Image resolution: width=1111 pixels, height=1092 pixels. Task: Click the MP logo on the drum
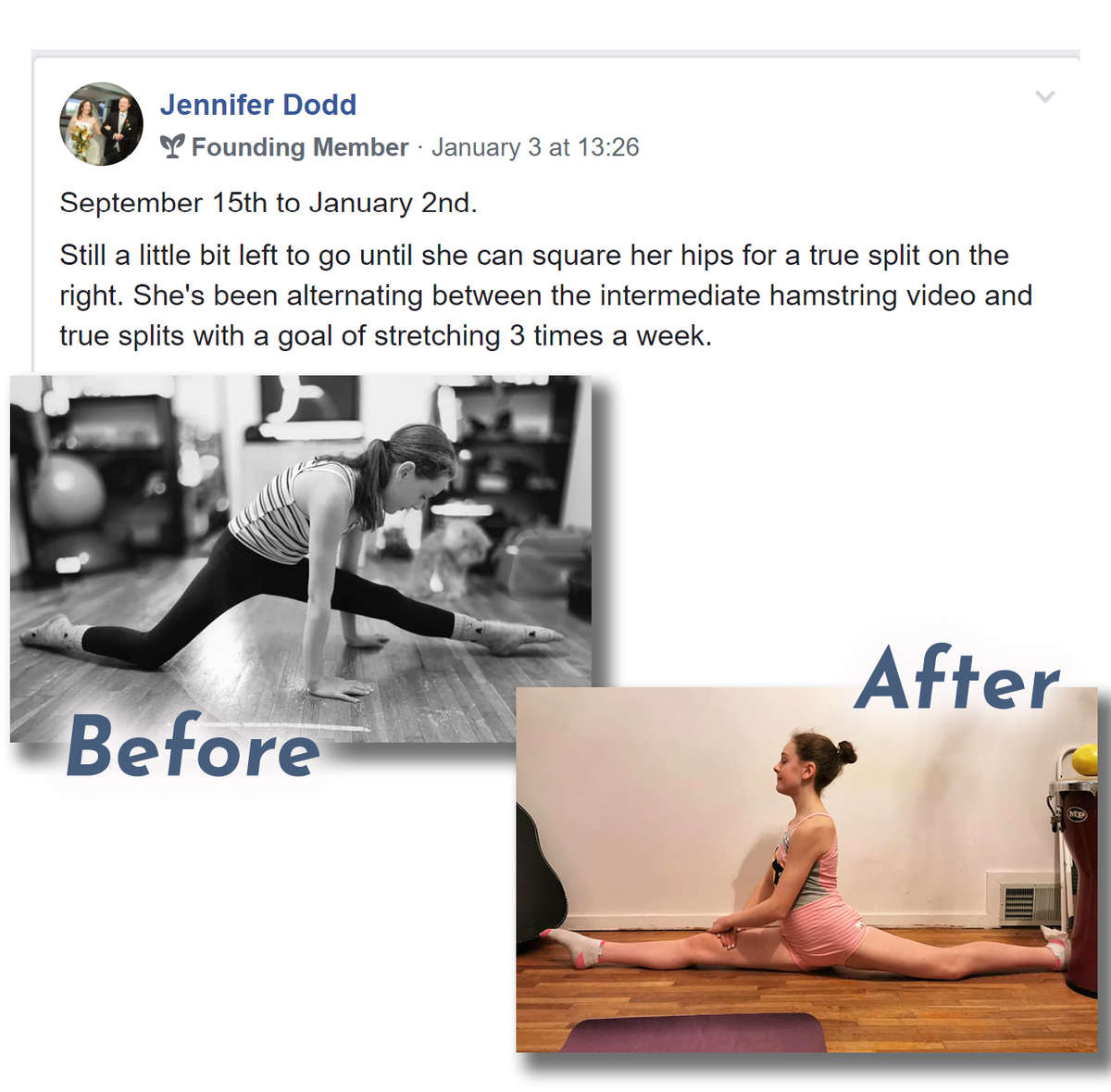pos(1077,814)
